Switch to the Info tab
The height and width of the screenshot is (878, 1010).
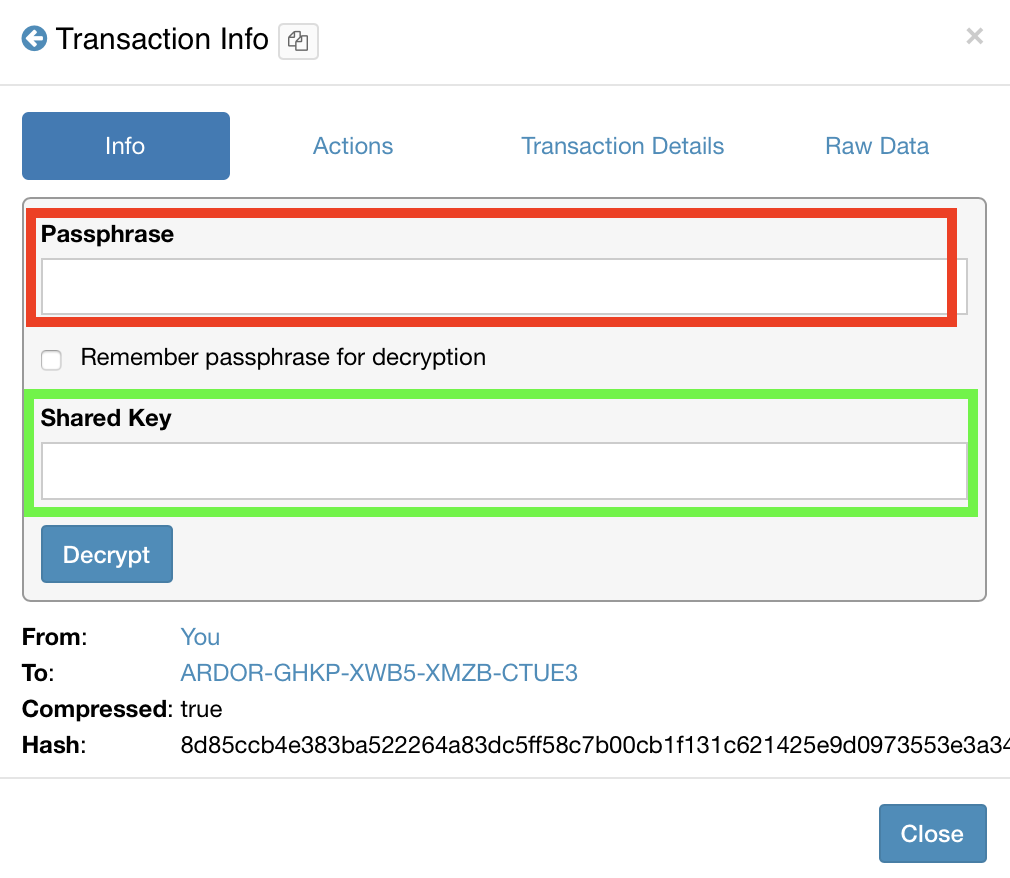[x=126, y=146]
